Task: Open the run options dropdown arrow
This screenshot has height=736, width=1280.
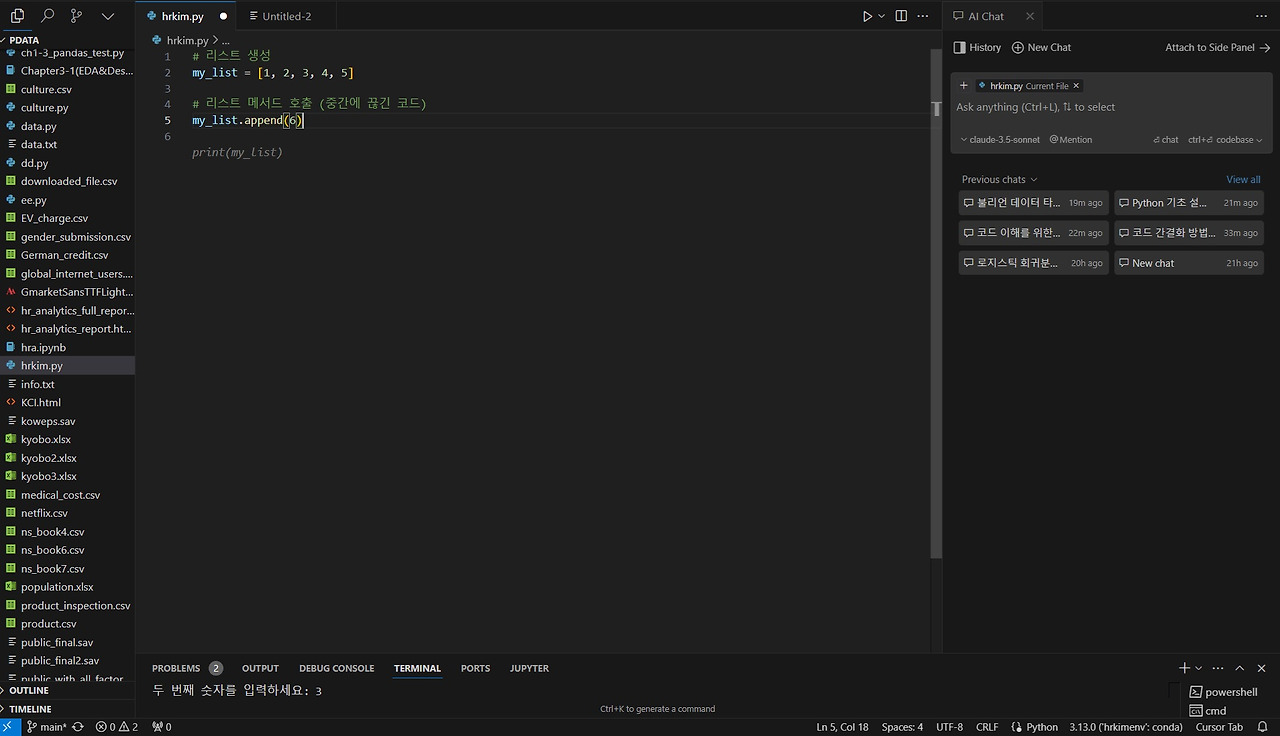Action: coord(881,16)
